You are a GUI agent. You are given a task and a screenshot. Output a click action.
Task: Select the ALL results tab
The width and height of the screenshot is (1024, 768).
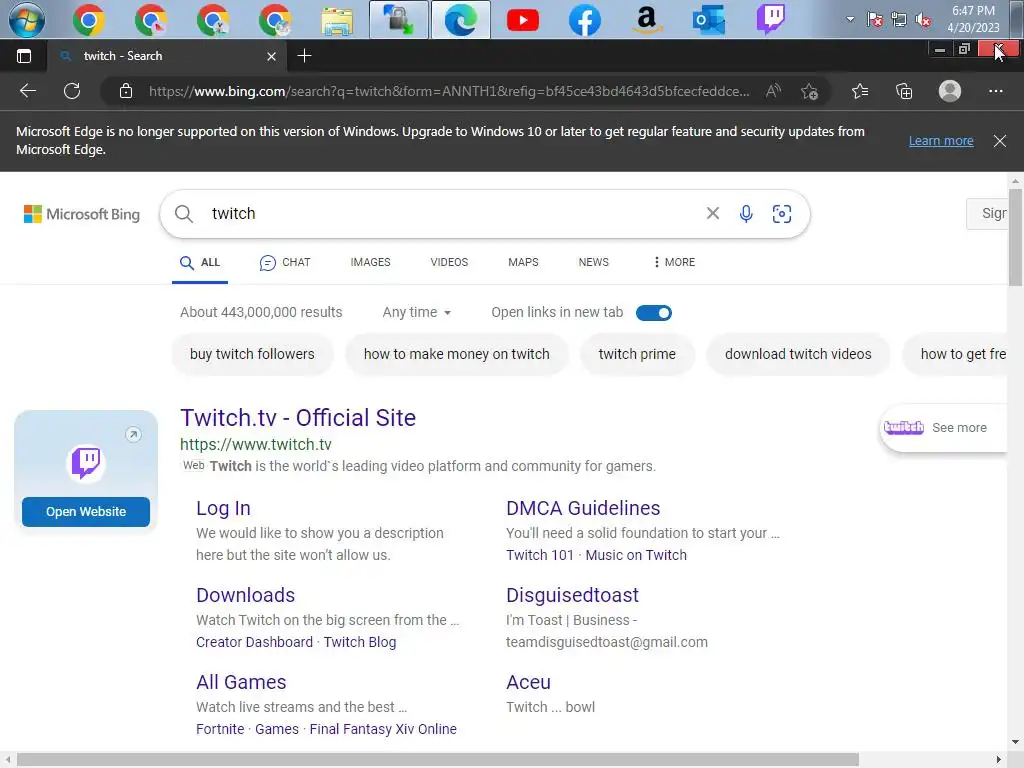point(200,263)
